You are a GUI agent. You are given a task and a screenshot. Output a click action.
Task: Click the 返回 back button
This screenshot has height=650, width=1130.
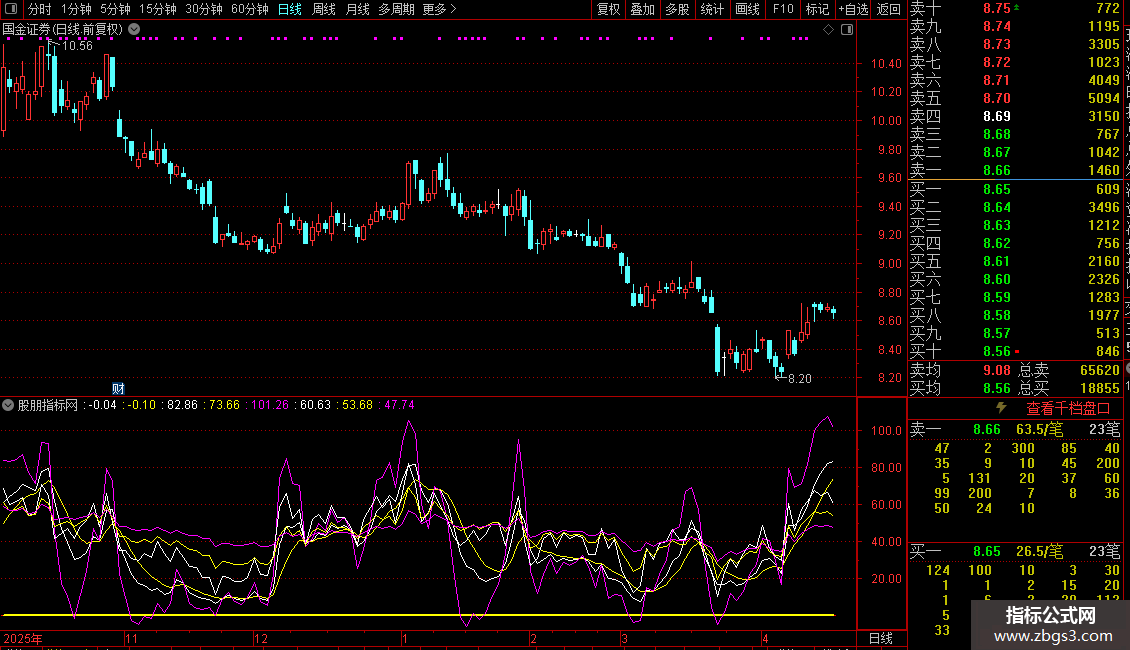tap(888, 9)
